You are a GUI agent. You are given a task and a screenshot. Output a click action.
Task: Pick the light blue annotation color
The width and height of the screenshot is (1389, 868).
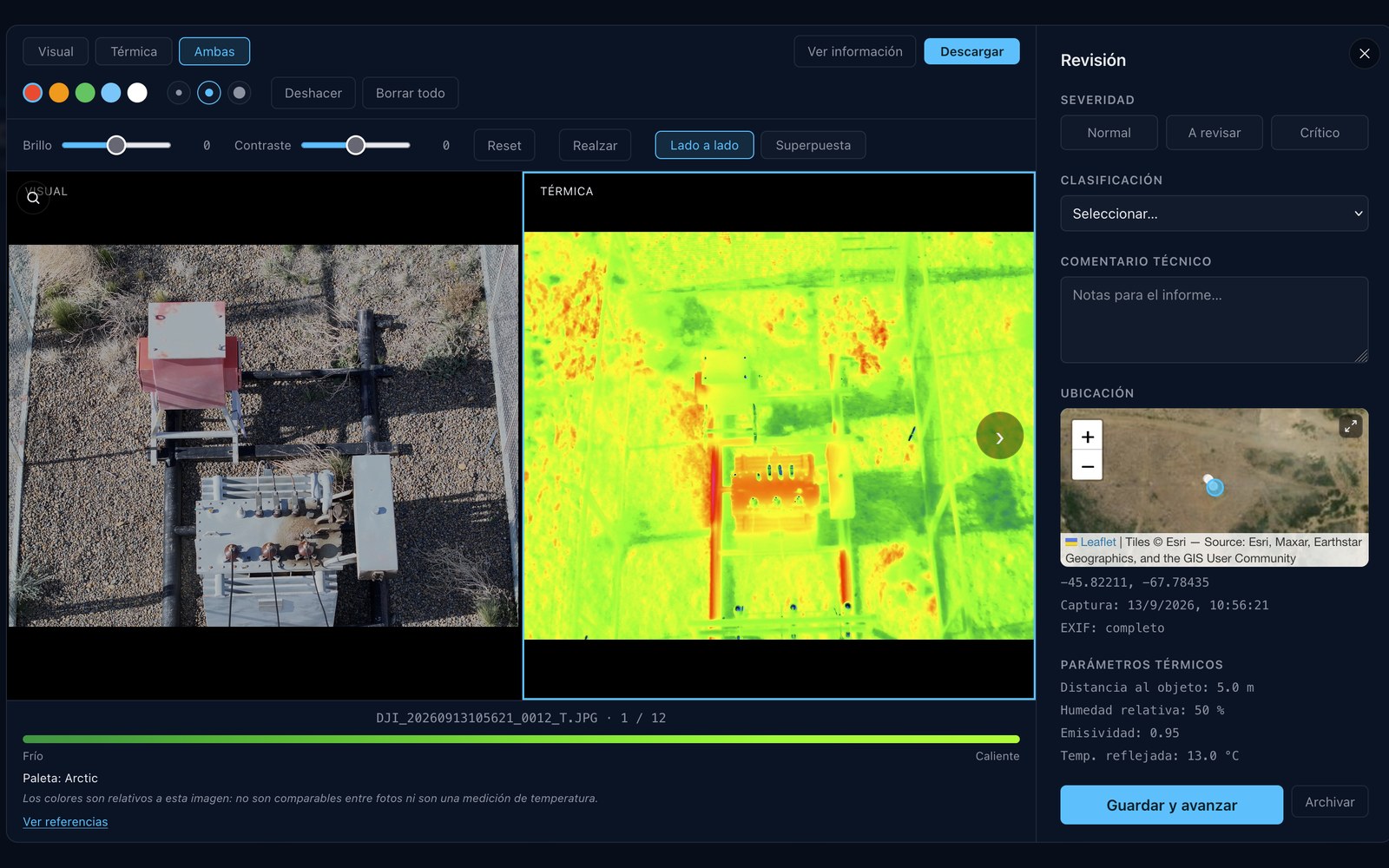tap(111, 93)
